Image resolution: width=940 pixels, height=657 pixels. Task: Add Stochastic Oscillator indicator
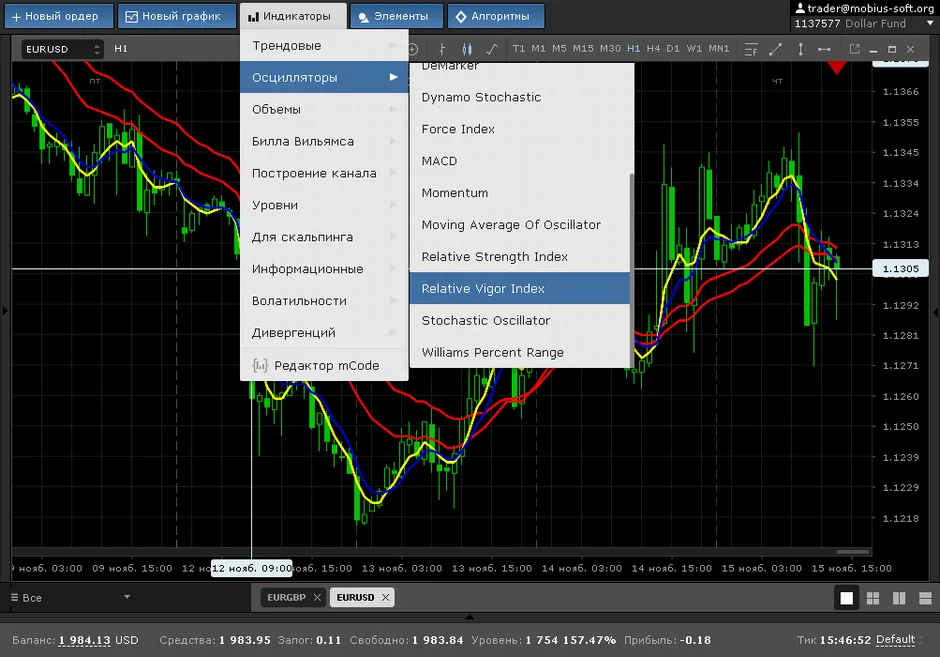[x=520, y=320]
